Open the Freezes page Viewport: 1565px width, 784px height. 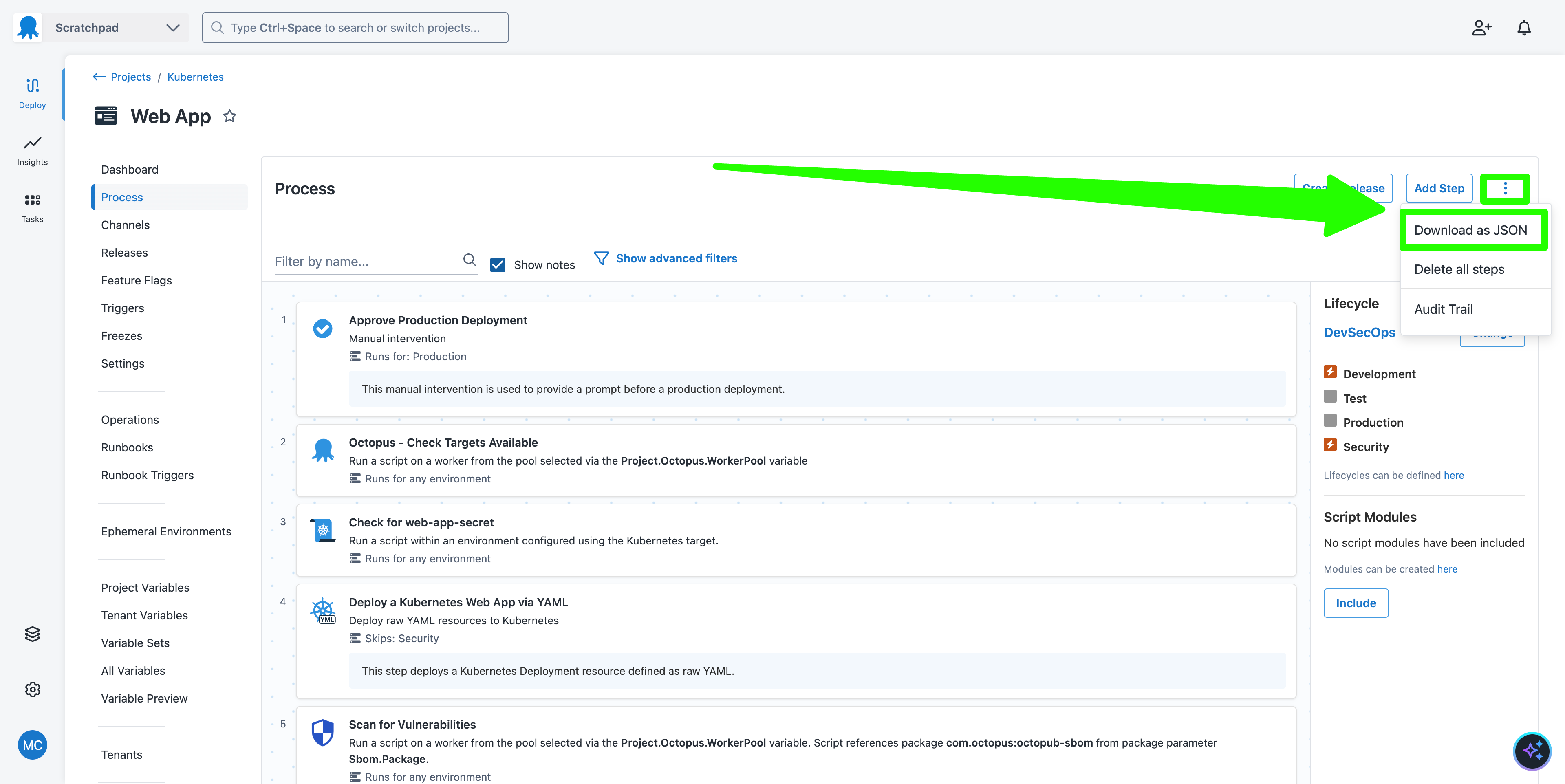click(x=121, y=336)
